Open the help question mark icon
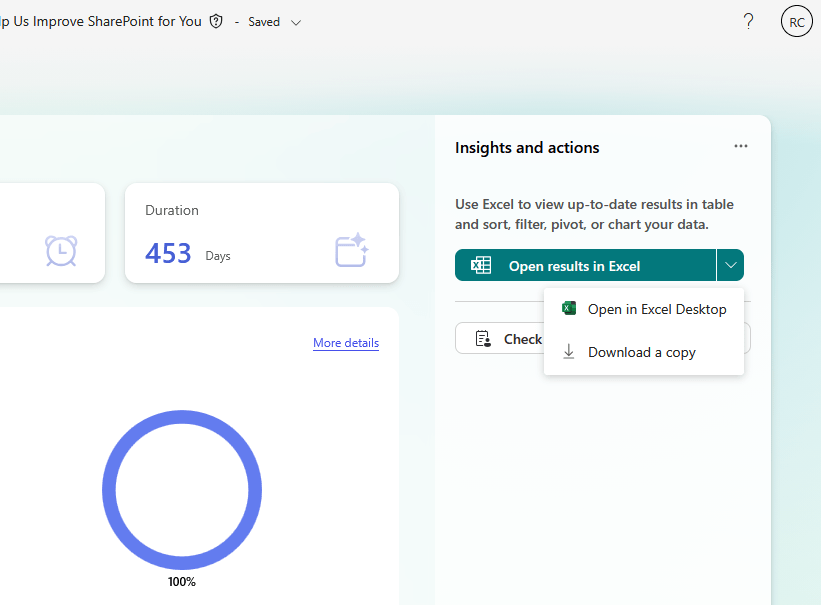The width and height of the screenshot is (821, 605). 748,21
